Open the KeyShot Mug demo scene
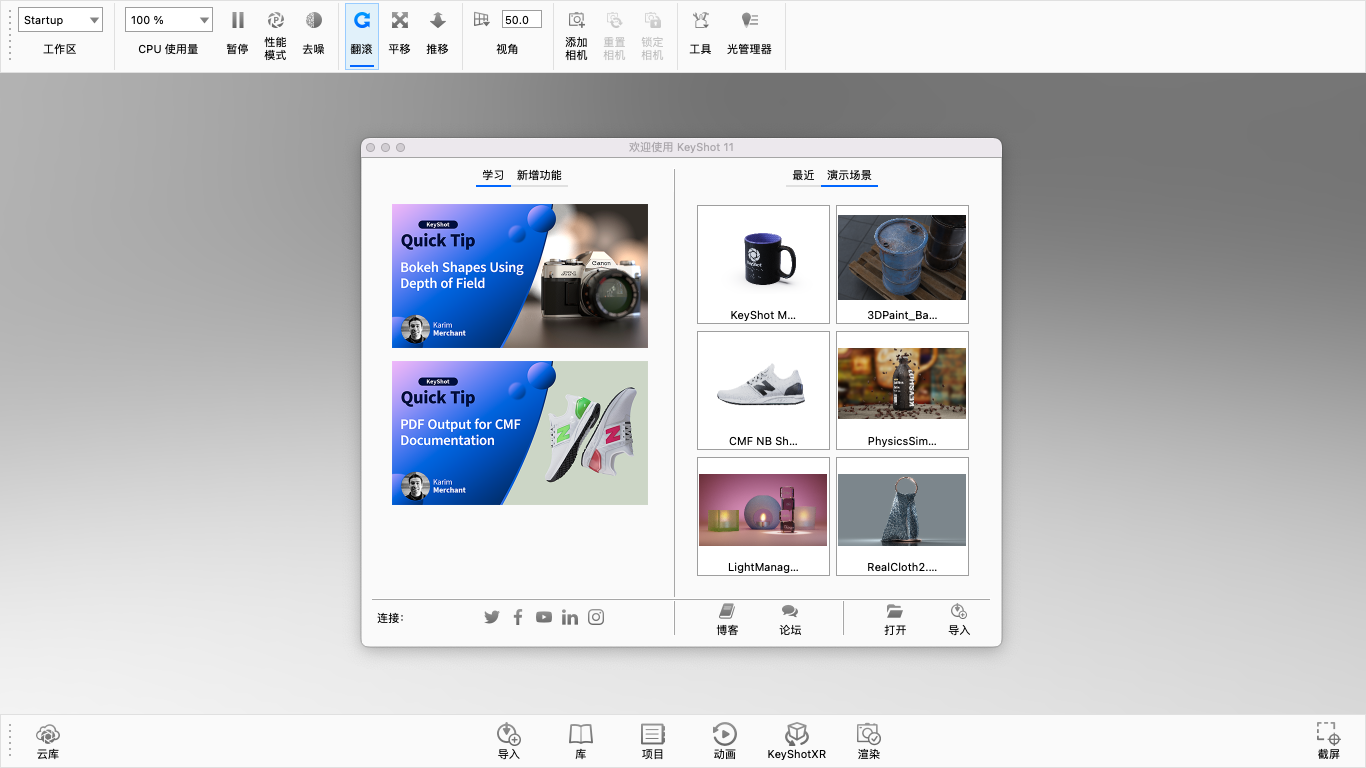Screen dimensions: 1366x768 (763, 264)
